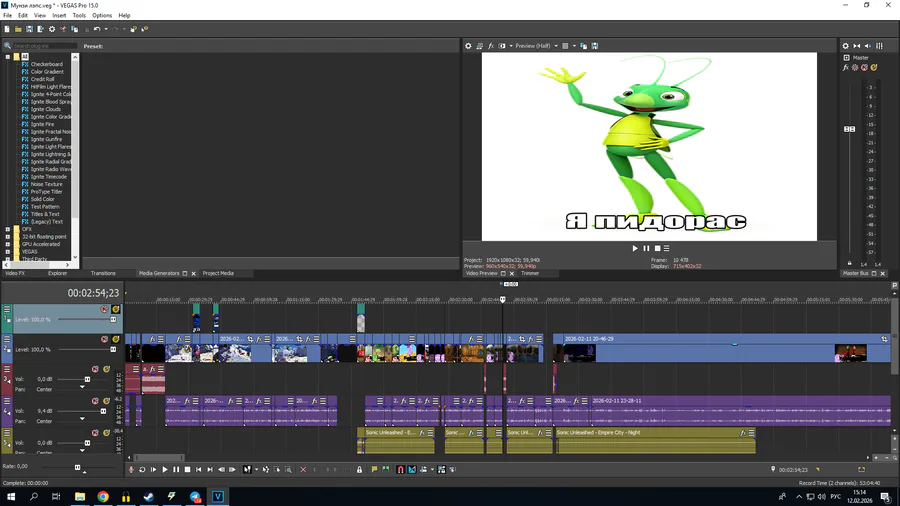Screen dimensions: 900x506
Task: Insert a region with the green icon
Action: click(386, 469)
